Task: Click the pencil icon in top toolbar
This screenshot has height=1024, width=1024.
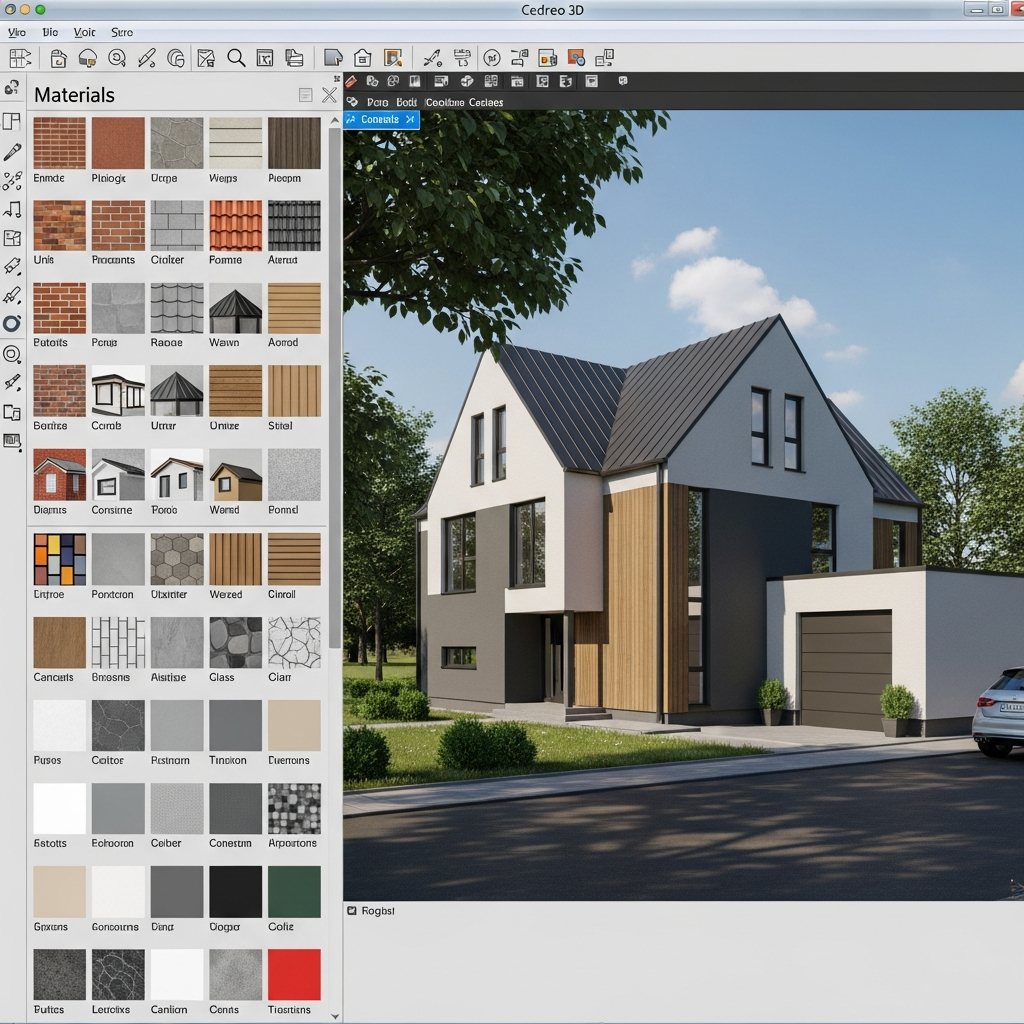Action: click(x=146, y=58)
